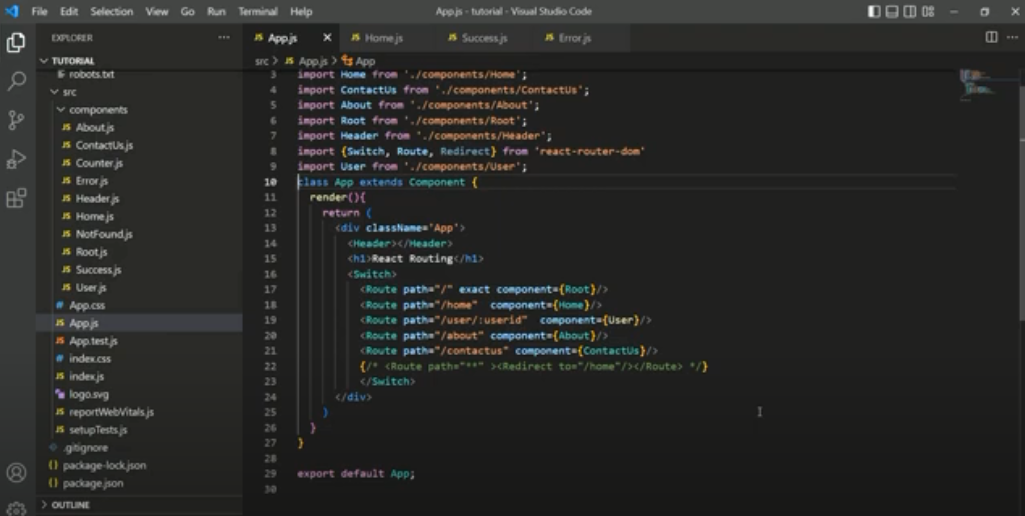Toggle the bottom panel layout icon
The image size is (1025, 516).
pyautogui.click(x=892, y=12)
